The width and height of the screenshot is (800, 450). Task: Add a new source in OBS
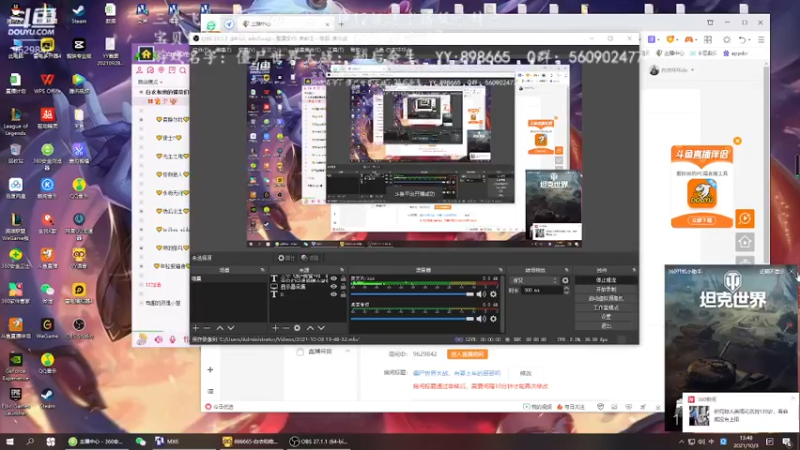[x=275, y=328]
